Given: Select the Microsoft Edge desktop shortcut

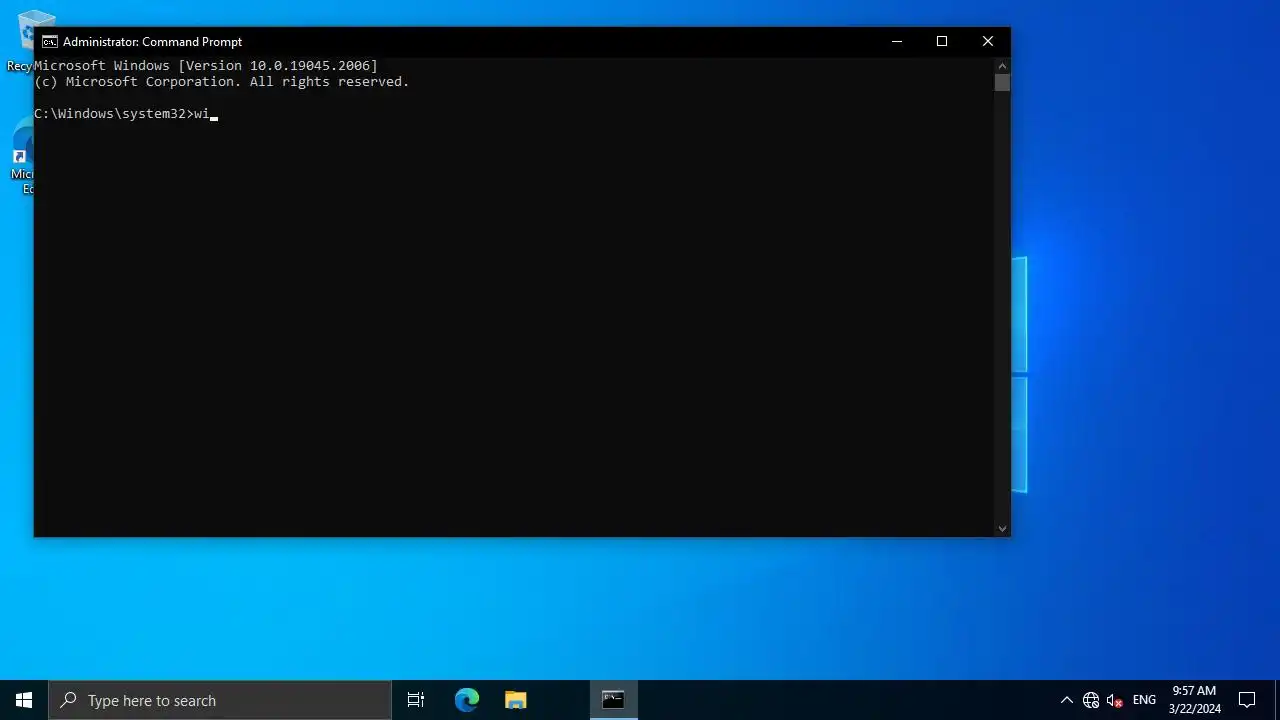Looking at the screenshot, I should 21,158.
